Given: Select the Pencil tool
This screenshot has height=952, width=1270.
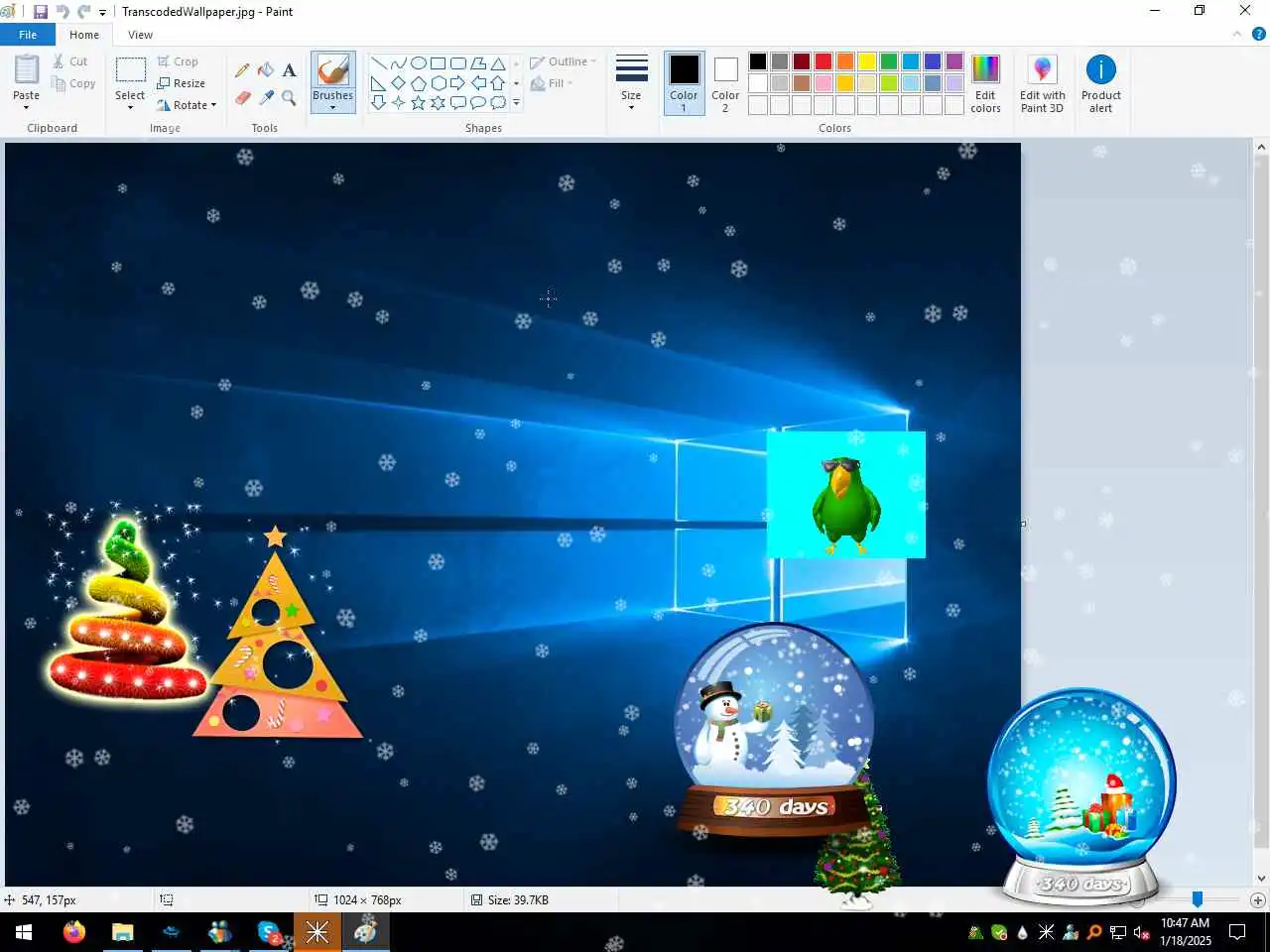Looking at the screenshot, I should point(242,70).
